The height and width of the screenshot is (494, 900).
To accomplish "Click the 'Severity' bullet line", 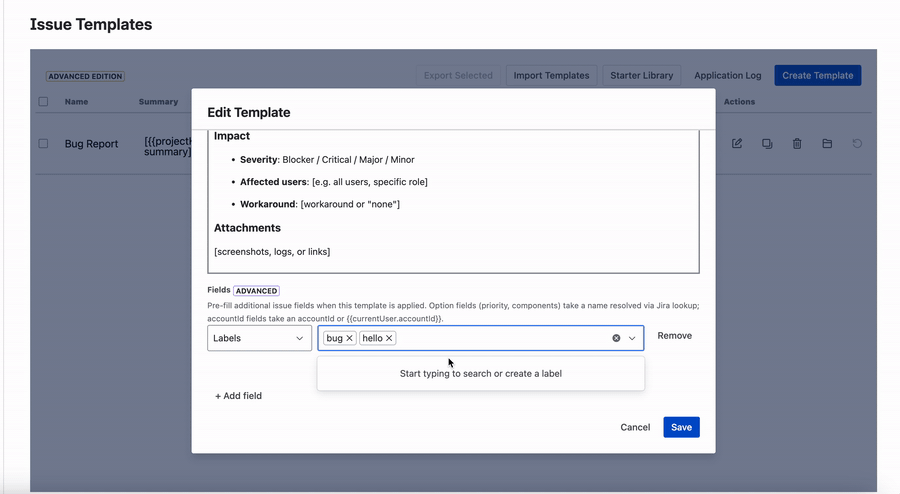I will click(x=327, y=160).
